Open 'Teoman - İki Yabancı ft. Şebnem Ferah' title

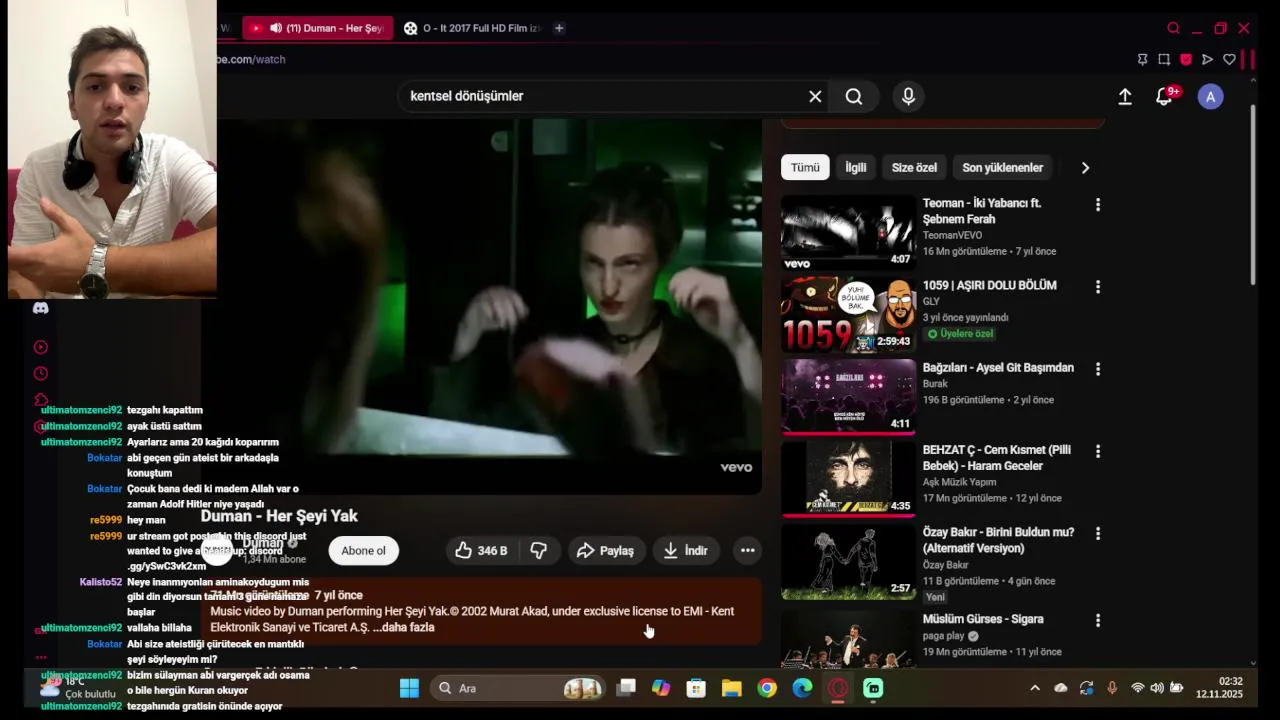(982, 211)
